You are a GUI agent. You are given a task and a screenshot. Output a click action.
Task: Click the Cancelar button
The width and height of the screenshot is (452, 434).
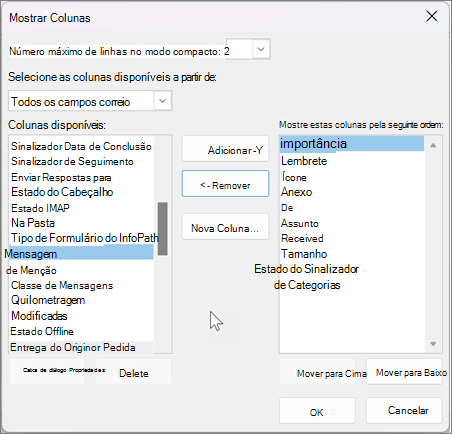pyautogui.click(x=404, y=410)
